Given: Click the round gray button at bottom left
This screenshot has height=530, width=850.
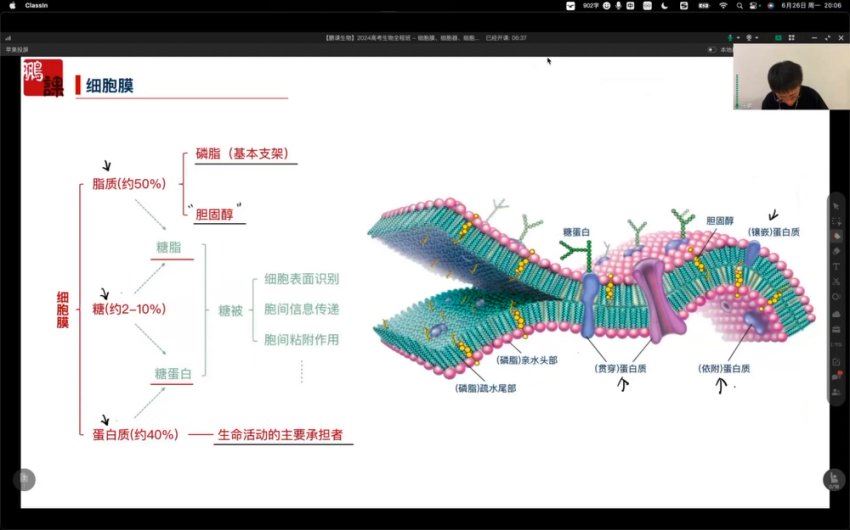Looking at the screenshot, I should click(x=24, y=479).
